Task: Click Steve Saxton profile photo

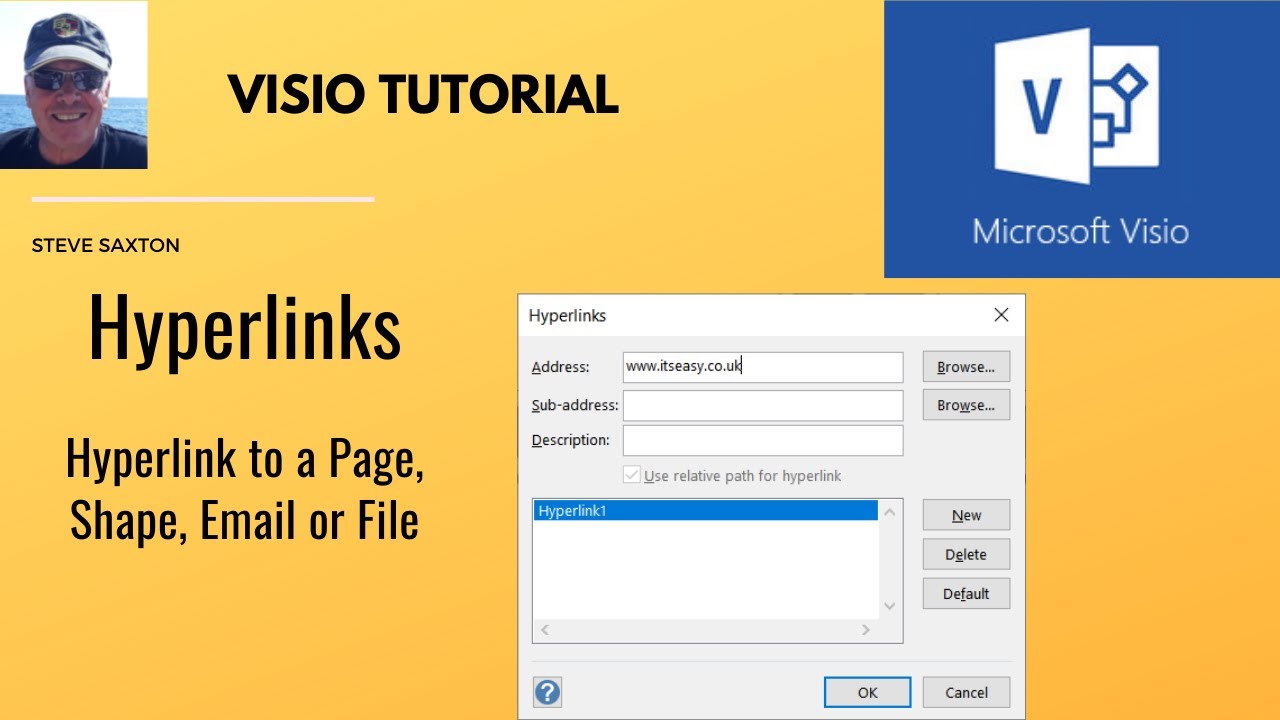Action: (74, 85)
